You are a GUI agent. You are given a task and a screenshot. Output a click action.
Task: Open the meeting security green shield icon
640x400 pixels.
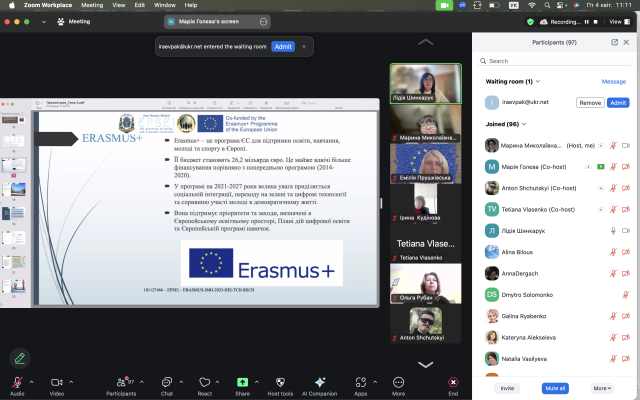(x=530, y=22)
